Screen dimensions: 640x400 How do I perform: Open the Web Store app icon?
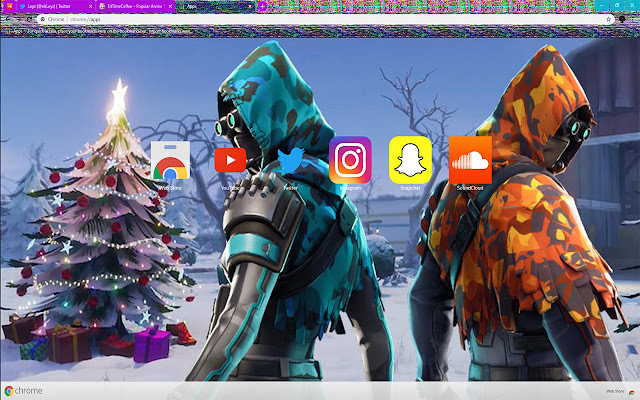click(170, 160)
